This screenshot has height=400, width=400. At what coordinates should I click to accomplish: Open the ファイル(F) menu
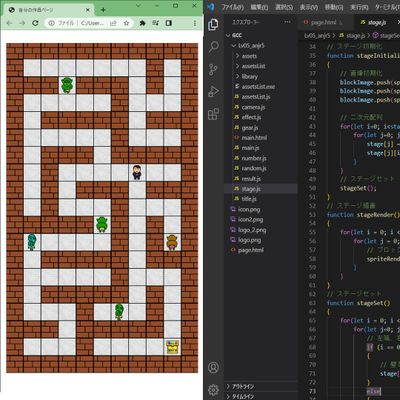tap(232, 7)
